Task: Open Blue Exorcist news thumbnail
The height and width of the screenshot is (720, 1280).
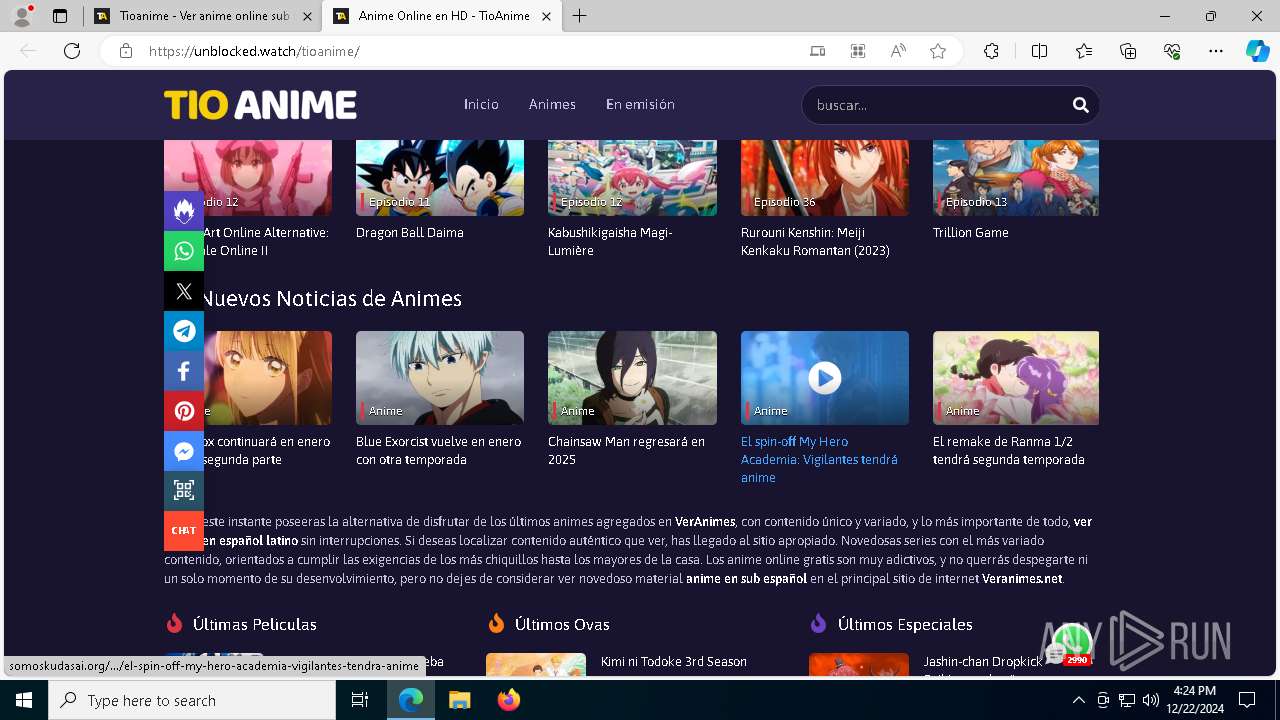Action: (x=440, y=378)
